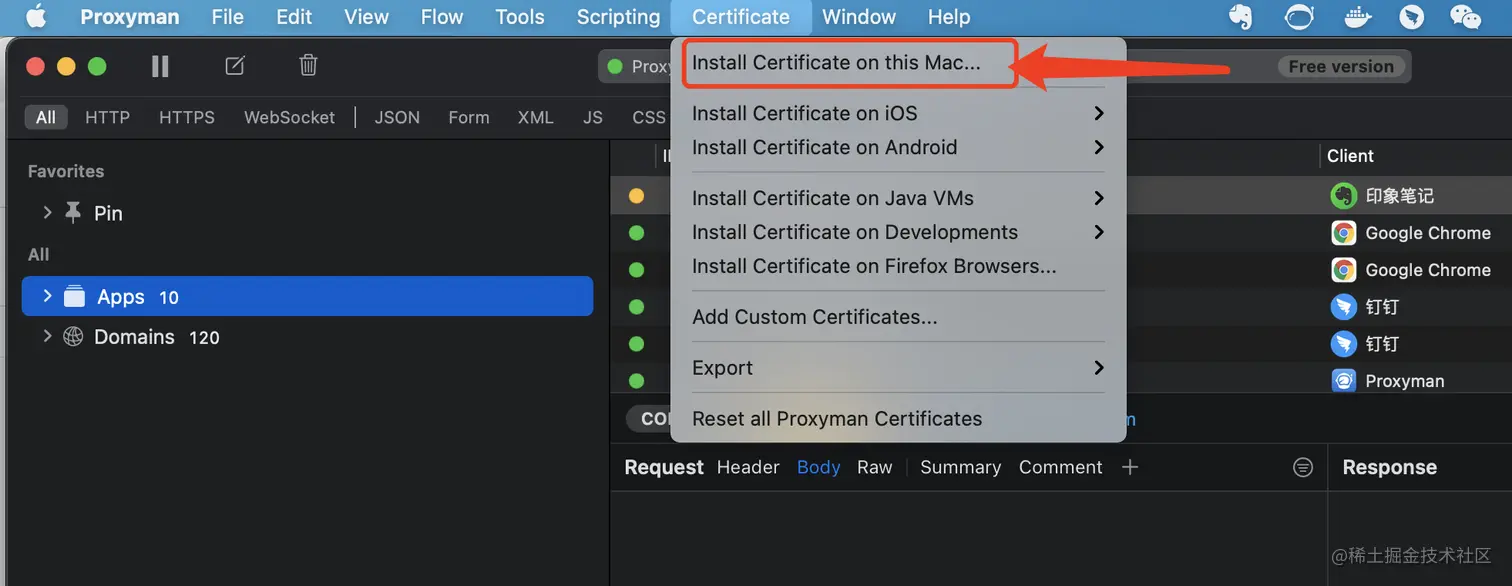Enable the WebSocket filter
The image size is (1512, 586).
pyautogui.click(x=289, y=117)
